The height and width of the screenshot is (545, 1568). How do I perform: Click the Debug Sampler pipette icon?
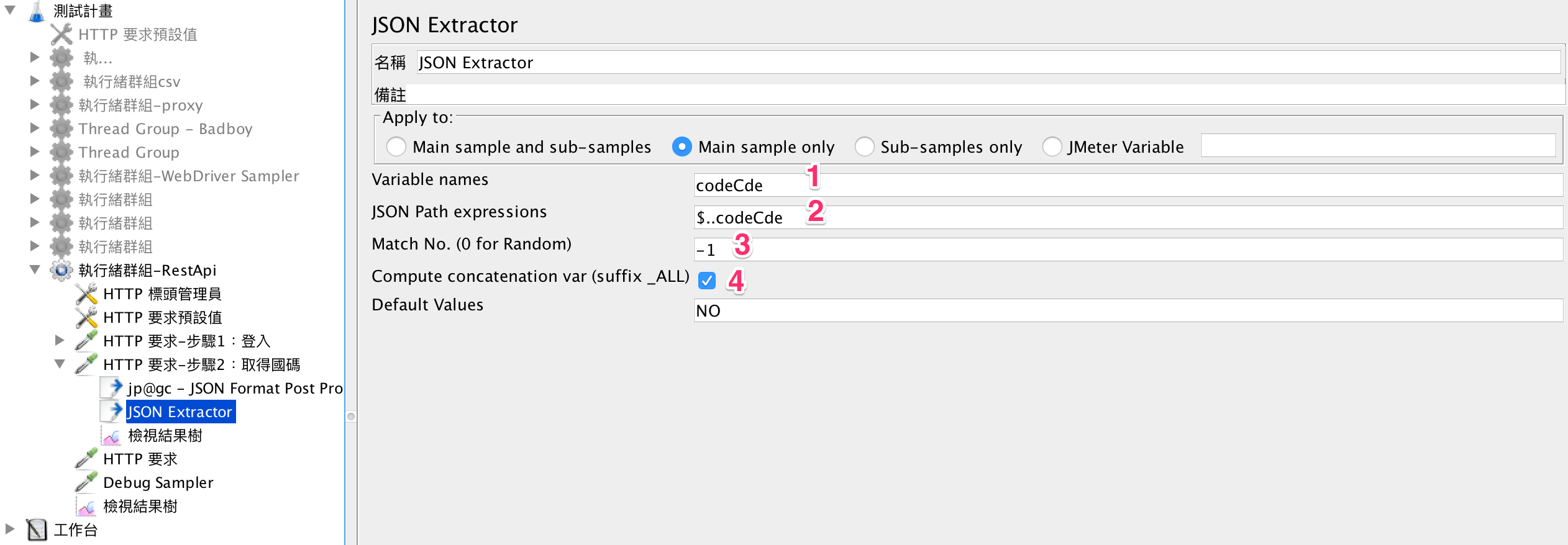coord(86,482)
